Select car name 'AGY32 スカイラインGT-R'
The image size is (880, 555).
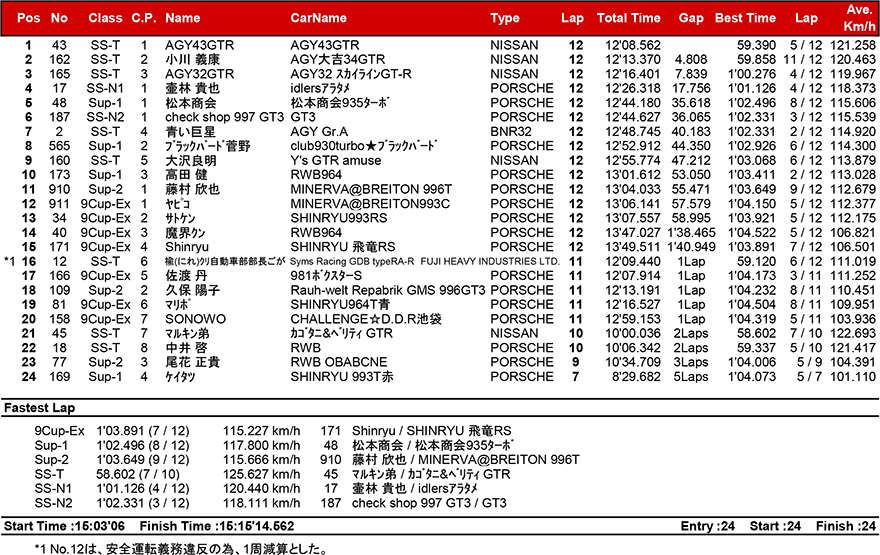pyautogui.click(x=351, y=74)
